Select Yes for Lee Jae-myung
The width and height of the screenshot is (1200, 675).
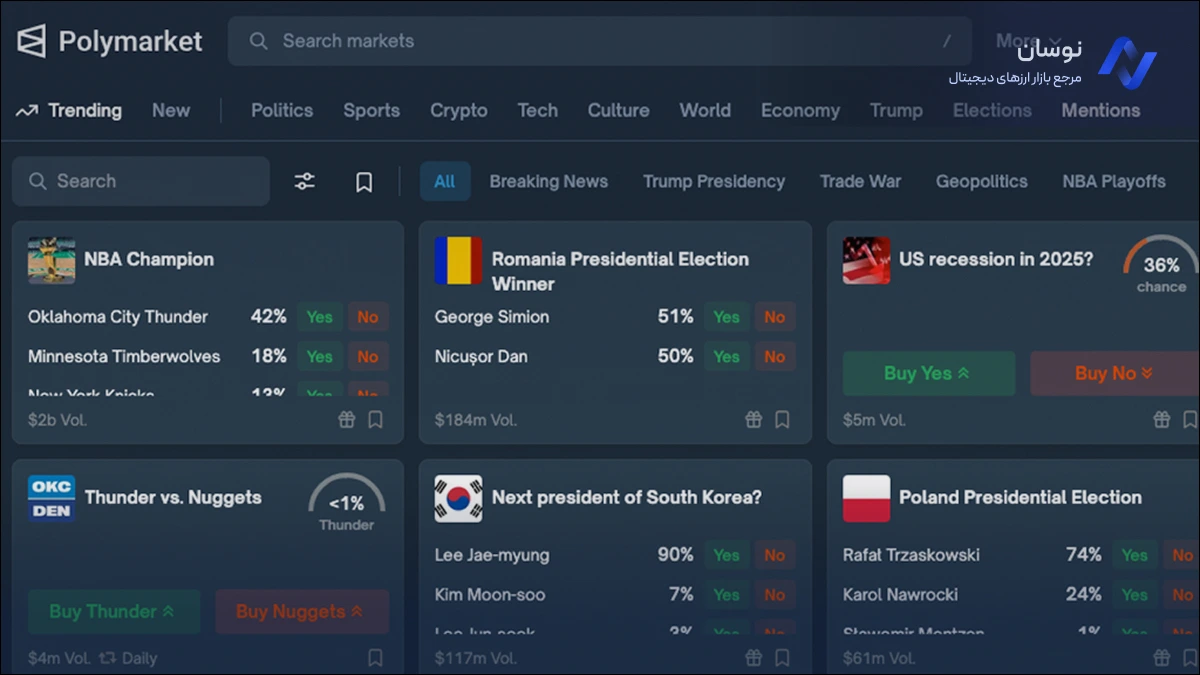pos(727,555)
